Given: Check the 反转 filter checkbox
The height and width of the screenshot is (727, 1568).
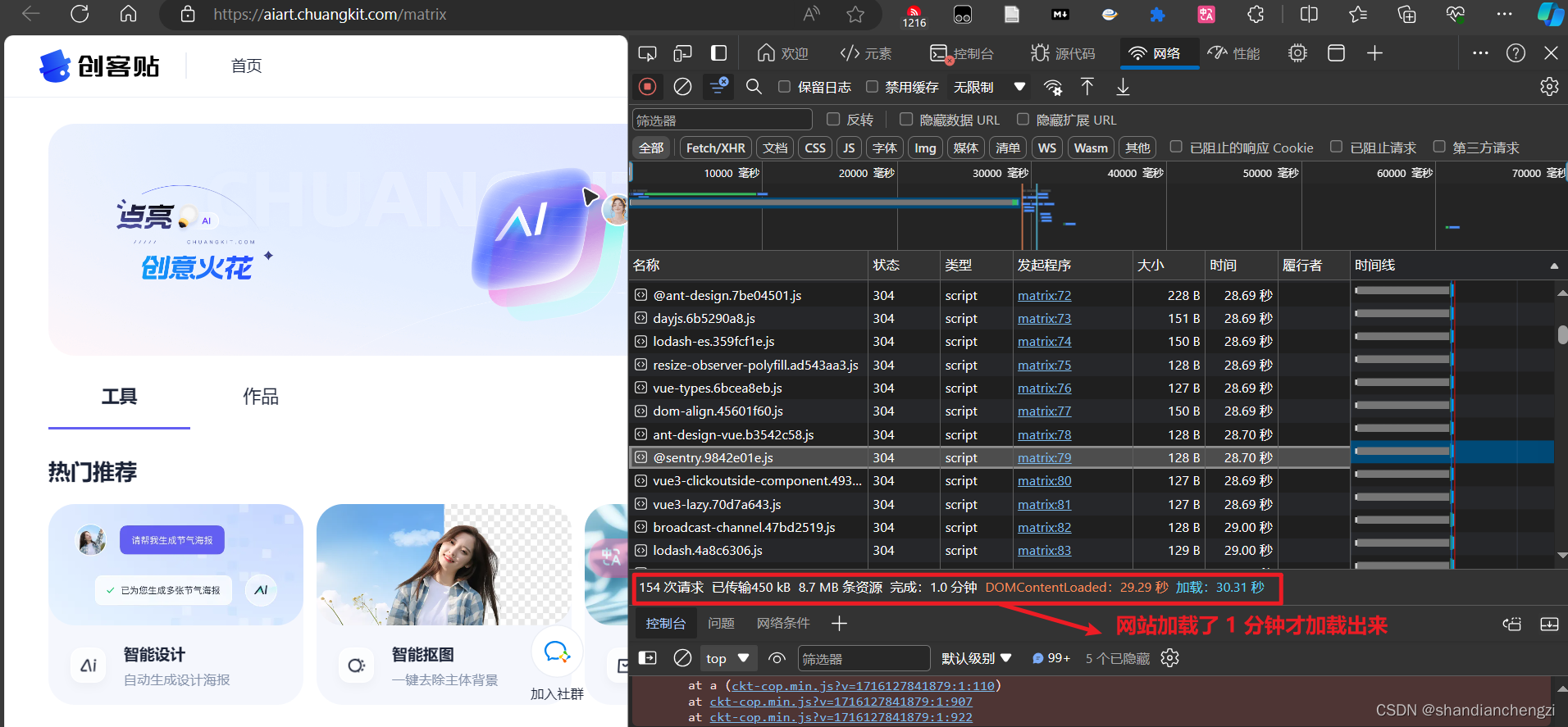Looking at the screenshot, I should (833, 119).
